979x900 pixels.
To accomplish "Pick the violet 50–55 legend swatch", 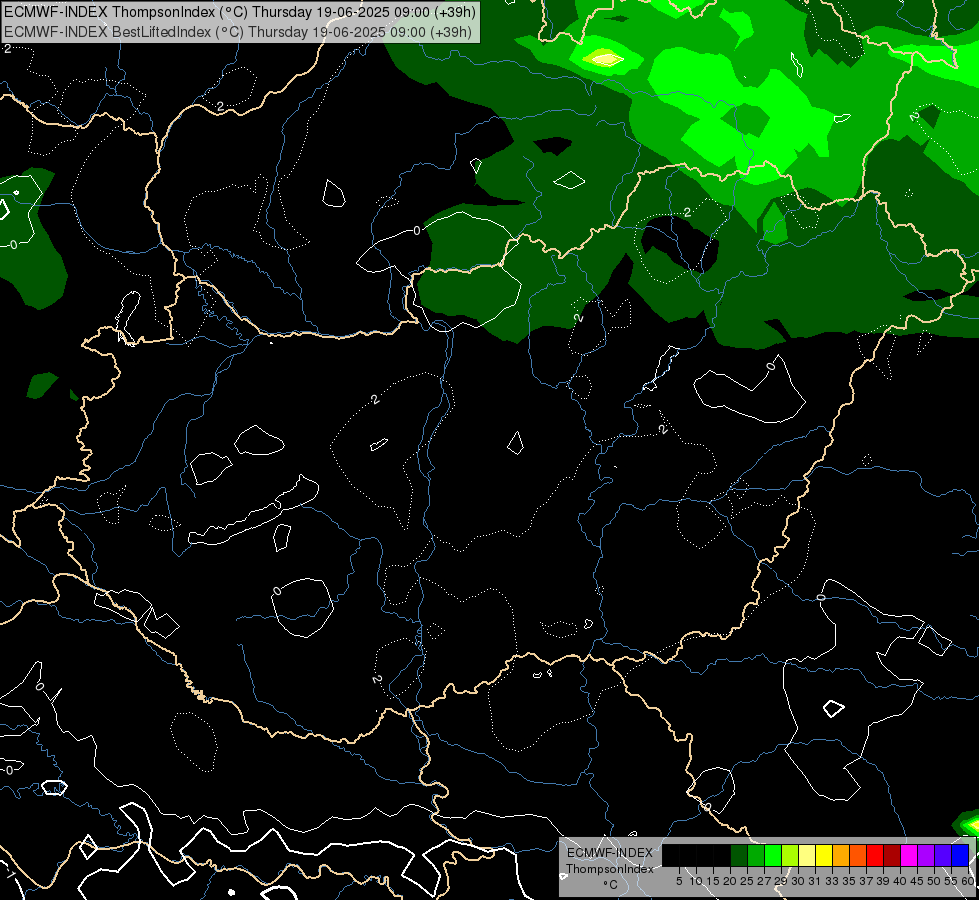I will [943, 855].
